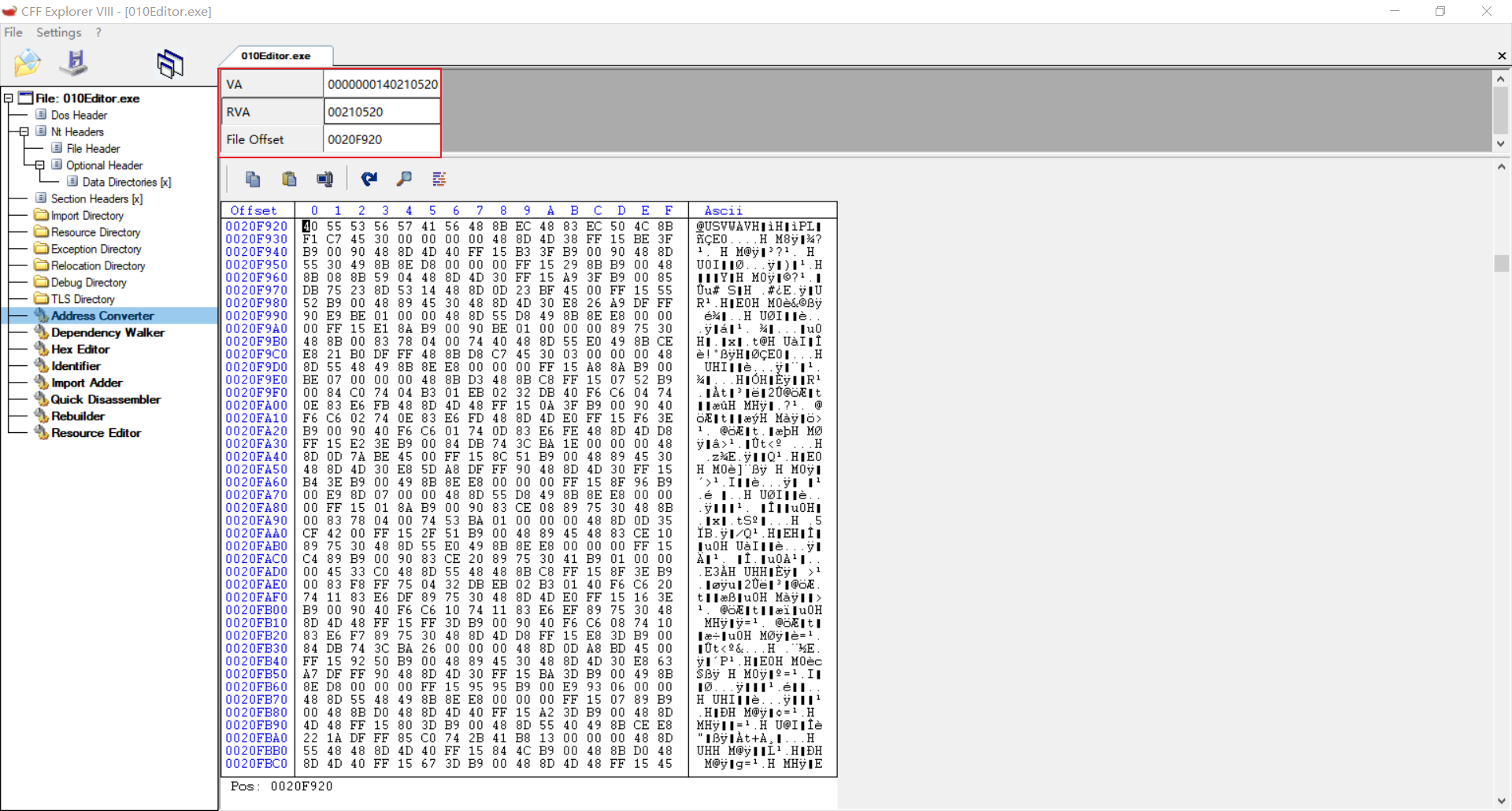Viewport: 1512px width, 811px height.
Task: Click the find magnifier icon in hex toolbar
Action: (x=404, y=180)
